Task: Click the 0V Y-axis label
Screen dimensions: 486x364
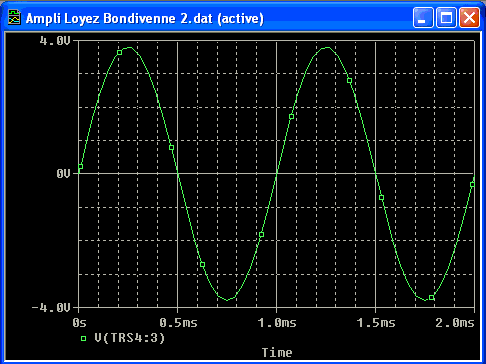Action: pyautogui.click(x=63, y=174)
